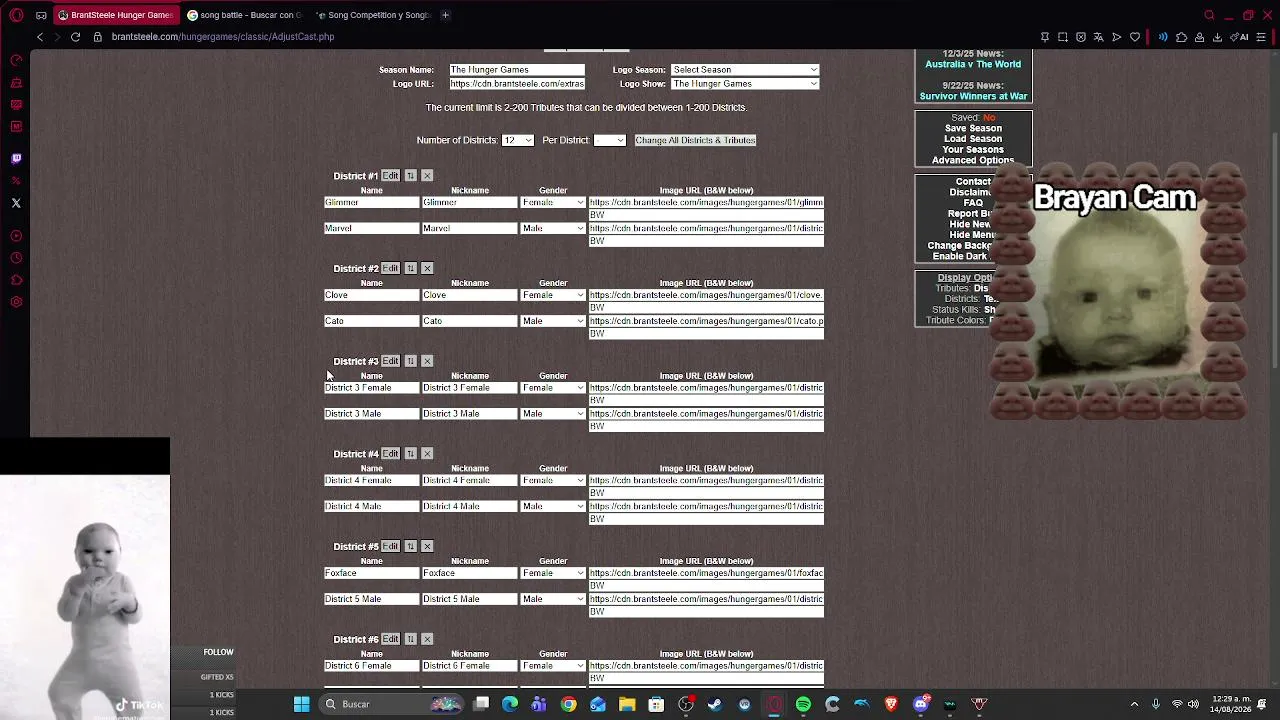Viewport: 1280px width, 720px height.
Task: Change Marvel's gender dropdown
Action: [x=553, y=228]
